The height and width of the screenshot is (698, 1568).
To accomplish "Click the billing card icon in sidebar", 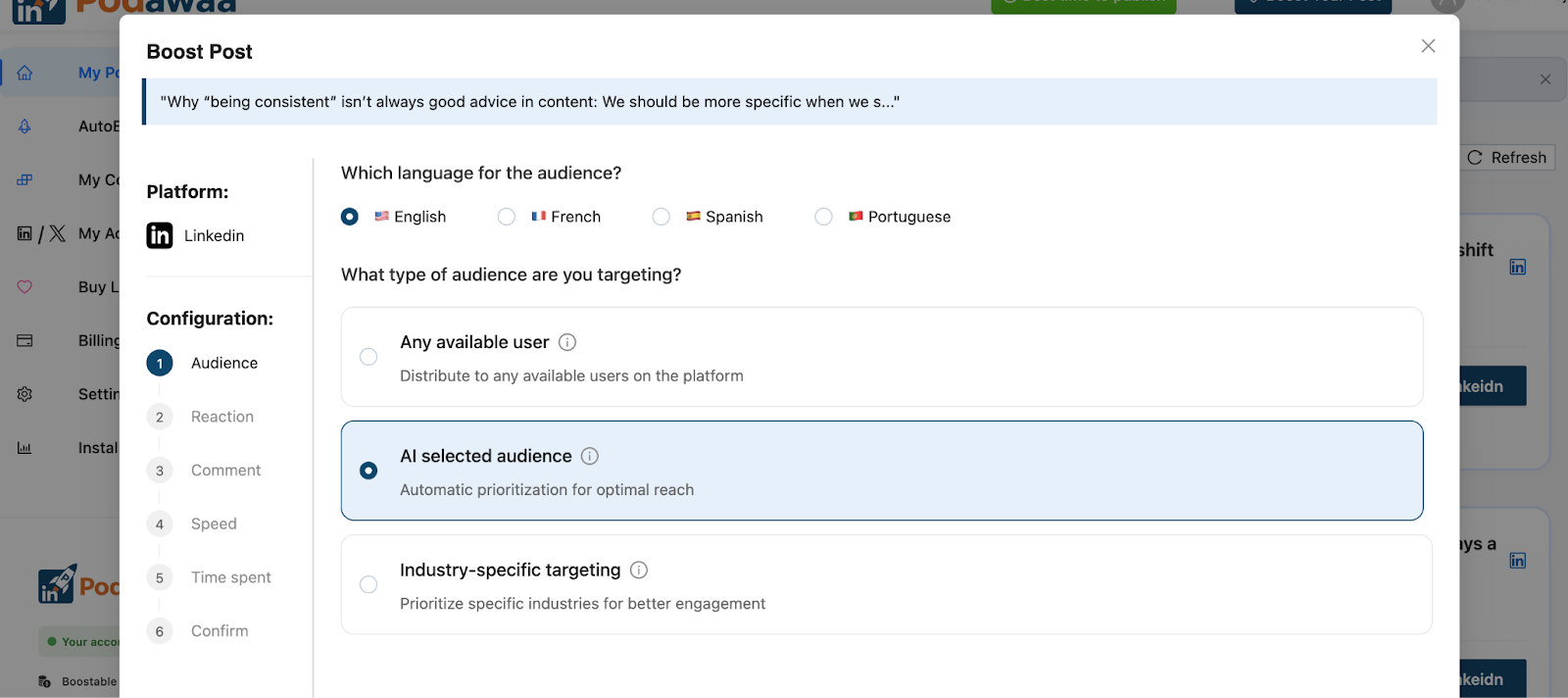I will point(24,340).
